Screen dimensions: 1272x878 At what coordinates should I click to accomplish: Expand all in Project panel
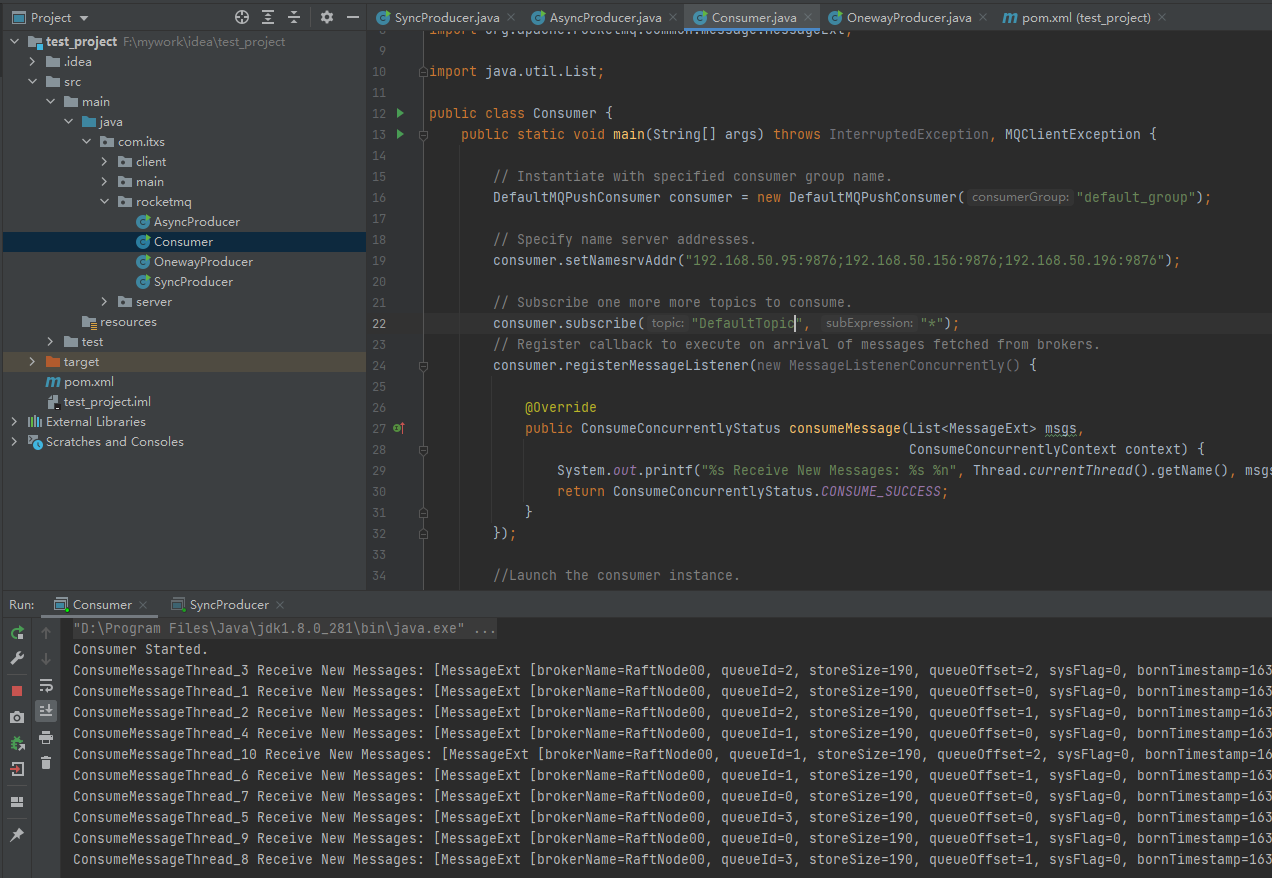(268, 17)
